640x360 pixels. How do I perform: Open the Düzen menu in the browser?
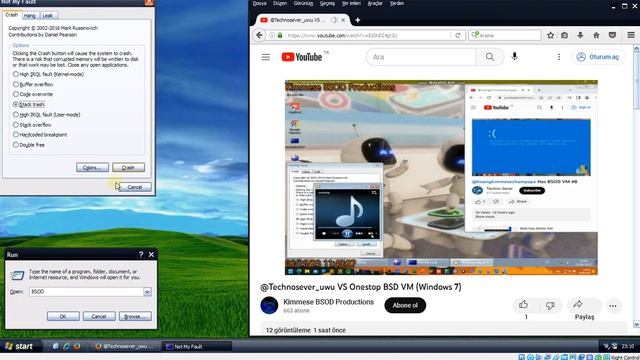coord(280,3)
